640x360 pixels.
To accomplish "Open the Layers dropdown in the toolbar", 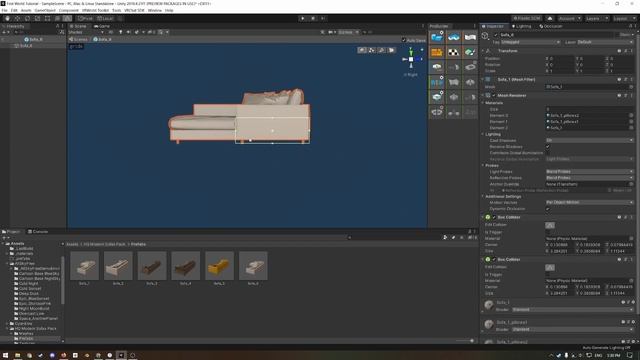I will point(597,18).
